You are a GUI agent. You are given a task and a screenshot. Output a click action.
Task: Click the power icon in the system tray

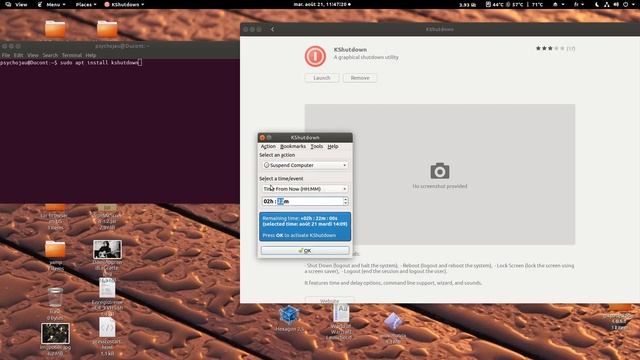625,4
